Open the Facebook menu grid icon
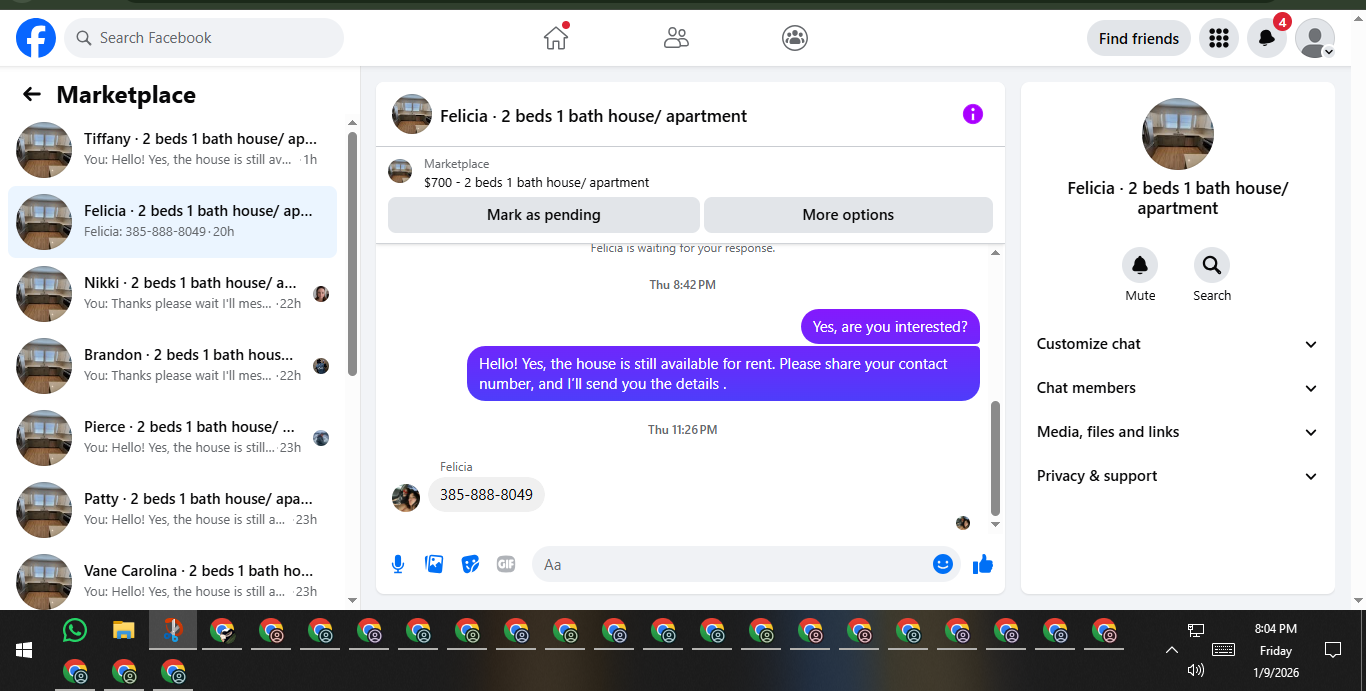The image size is (1366, 691). (1218, 38)
